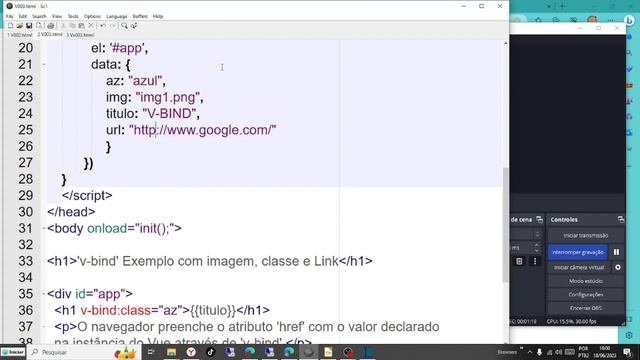This screenshot has height=360, width=640.
Task: Collapse the fold marker at line 35
Action: [44, 294]
